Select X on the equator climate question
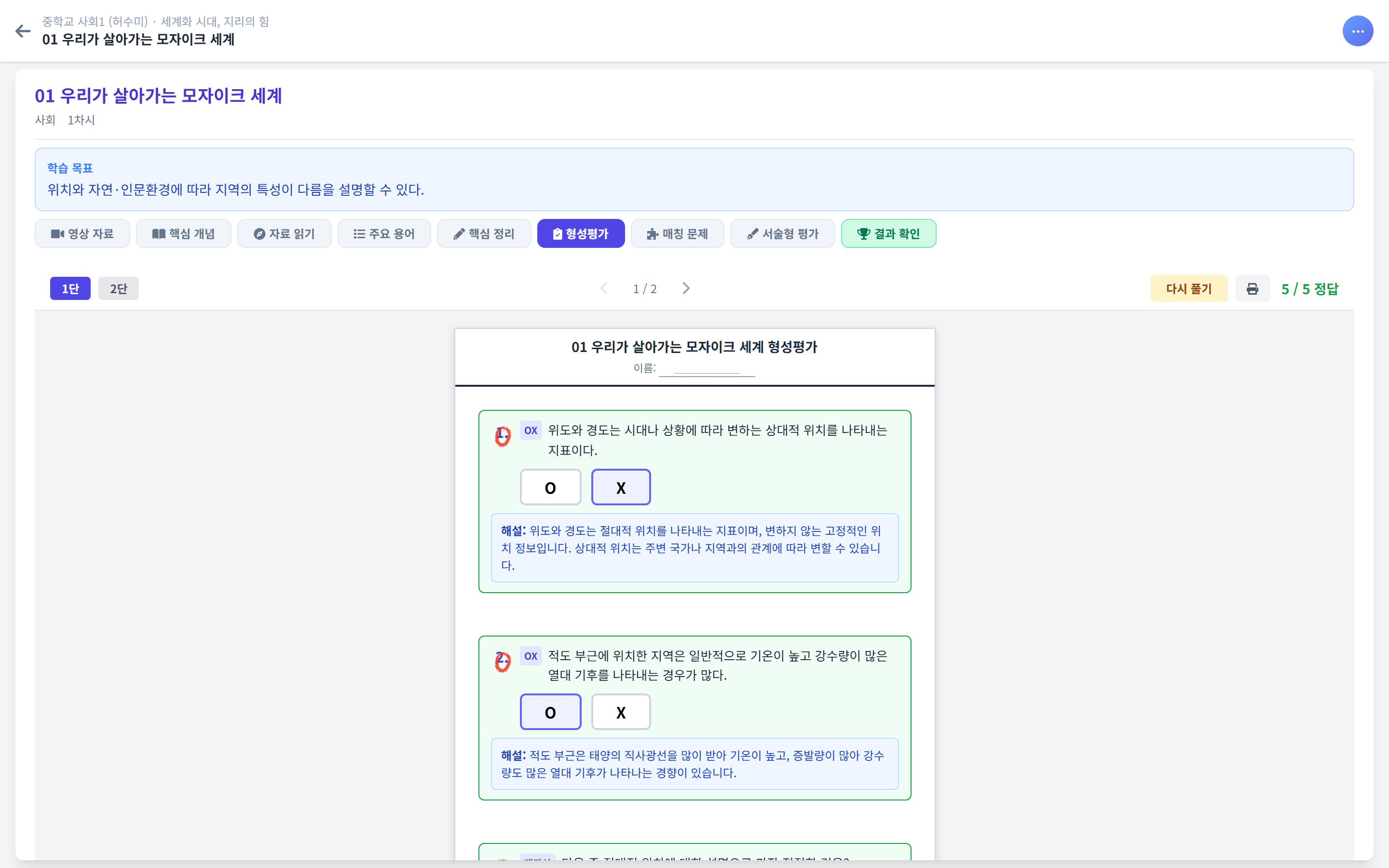1389x868 pixels. (x=620, y=711)
